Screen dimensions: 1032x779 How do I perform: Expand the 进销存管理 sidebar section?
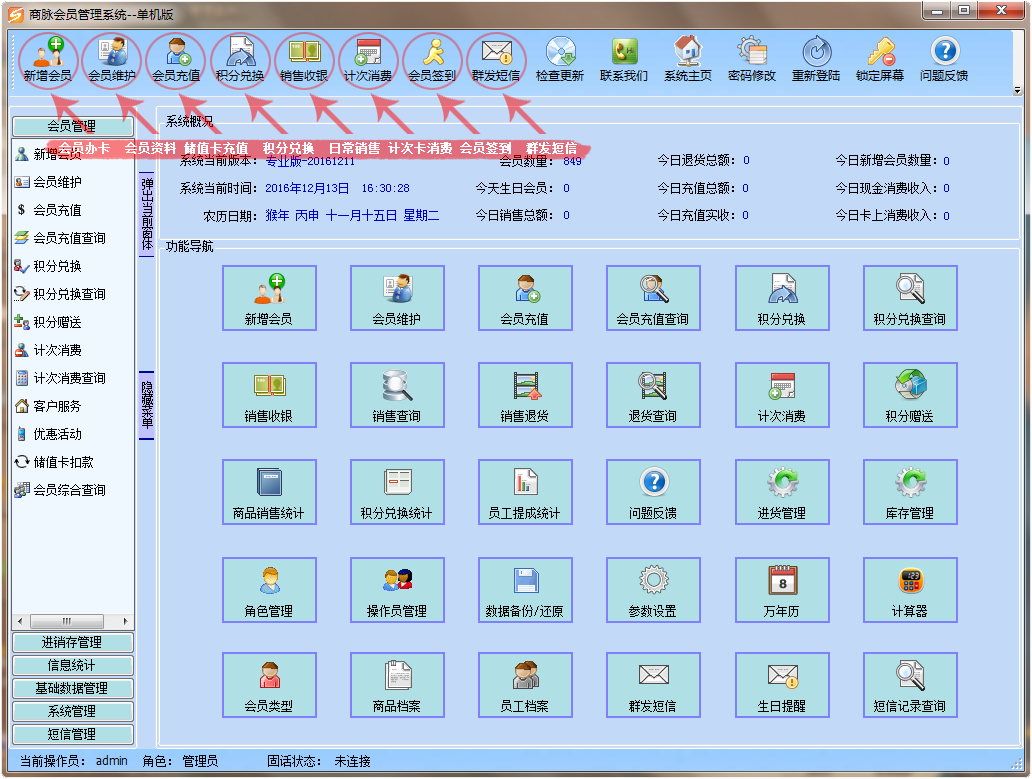point(72,643)
